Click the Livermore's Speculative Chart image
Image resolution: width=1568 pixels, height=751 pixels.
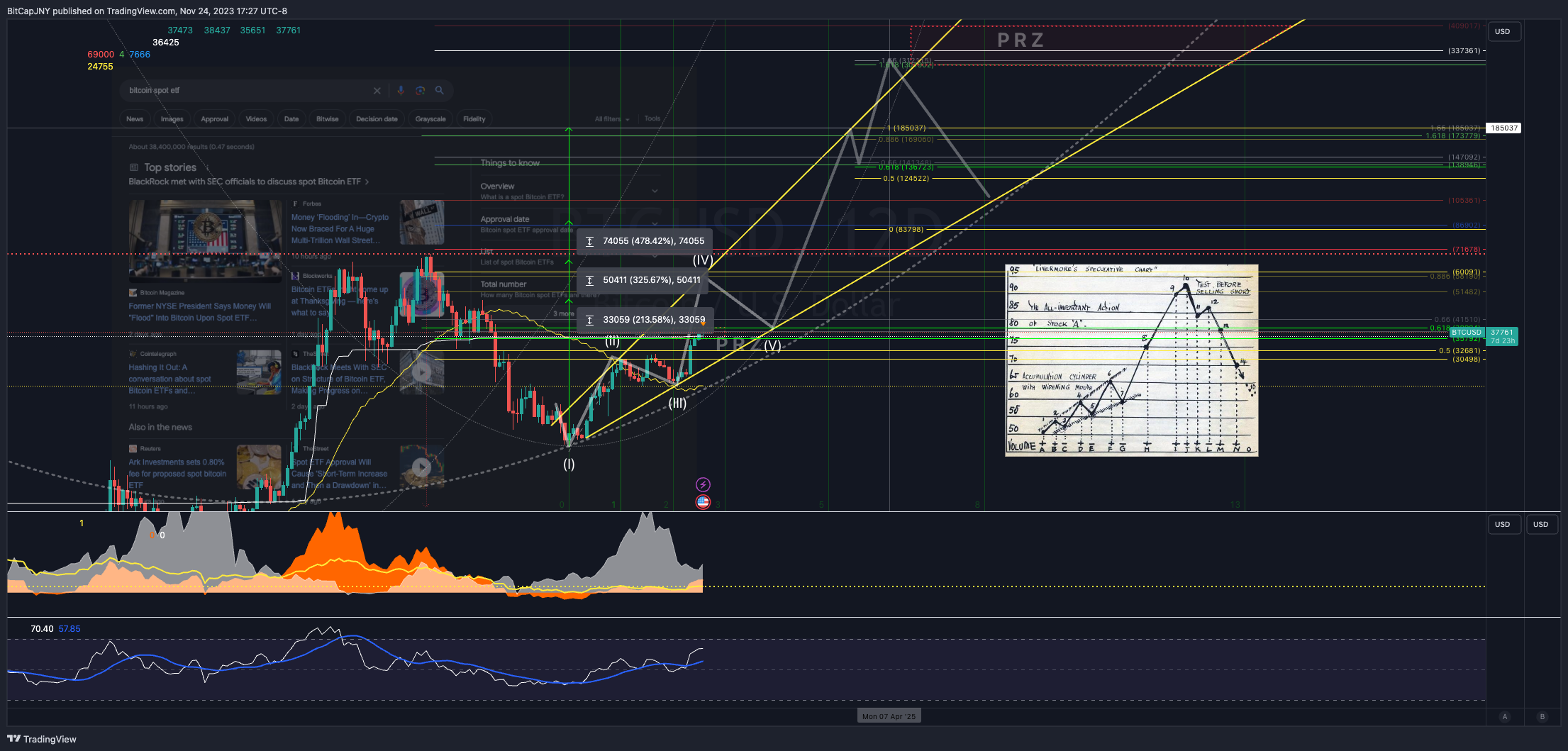coord(1131,360)
